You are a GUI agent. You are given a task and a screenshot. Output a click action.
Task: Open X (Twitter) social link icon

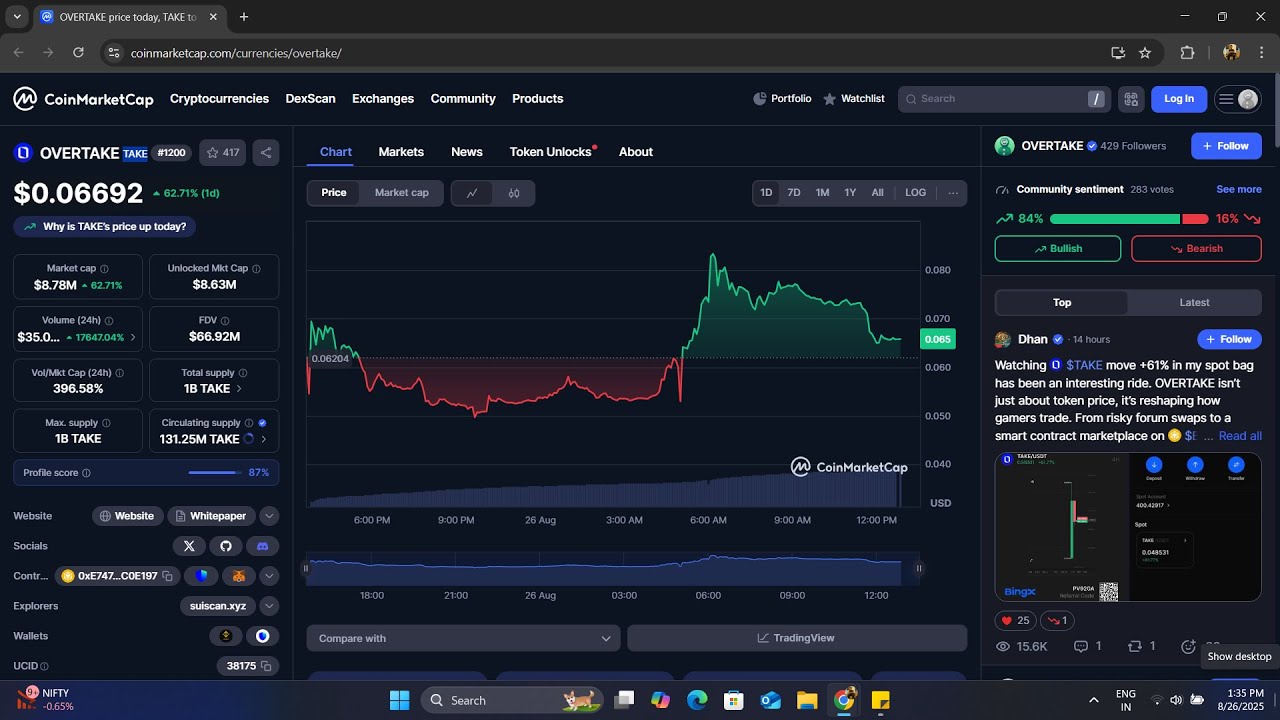click(189, 546)
